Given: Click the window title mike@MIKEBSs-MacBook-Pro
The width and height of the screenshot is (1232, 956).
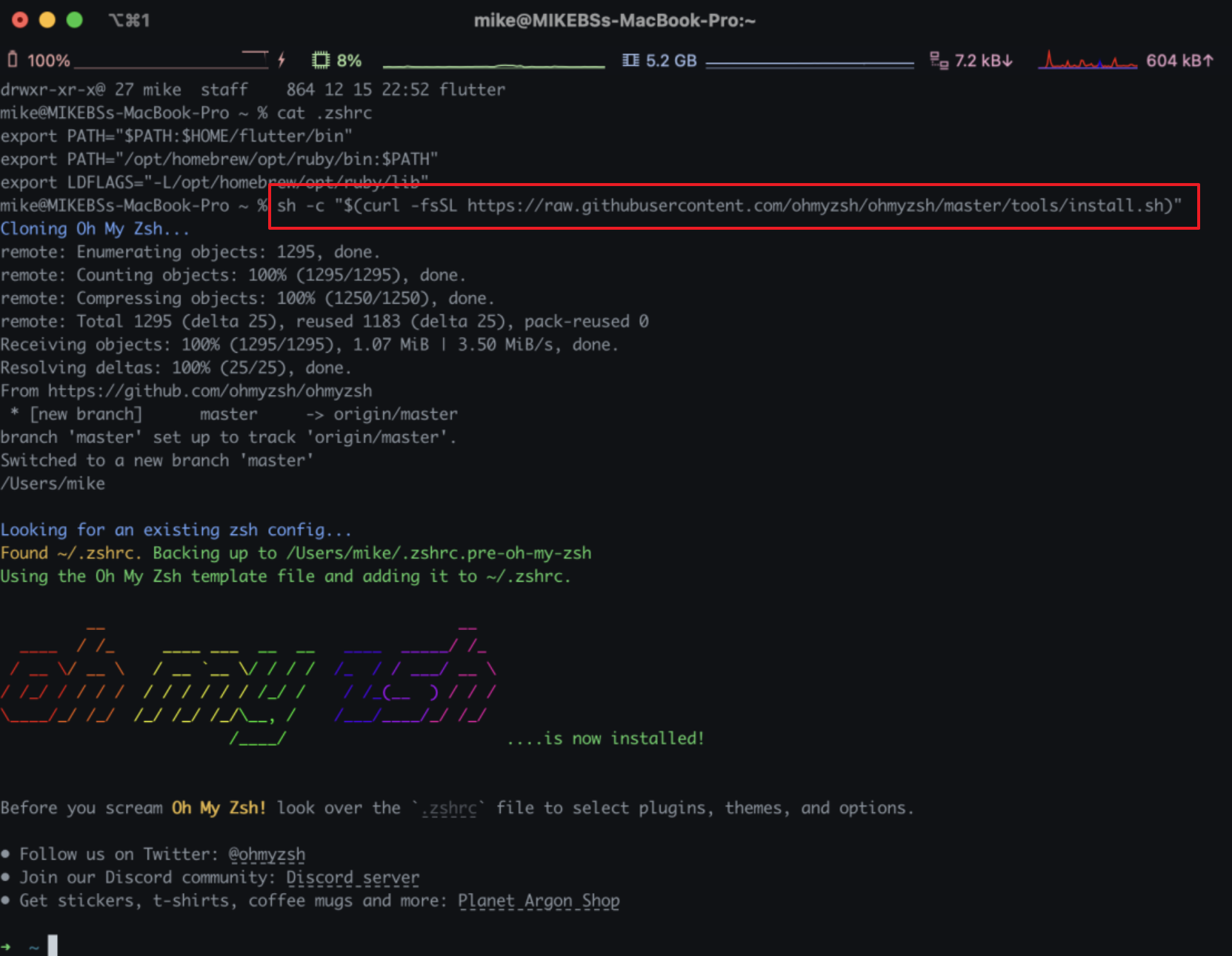Looking at the screenshot, I should pyautogui.click(x=615, y=20).
